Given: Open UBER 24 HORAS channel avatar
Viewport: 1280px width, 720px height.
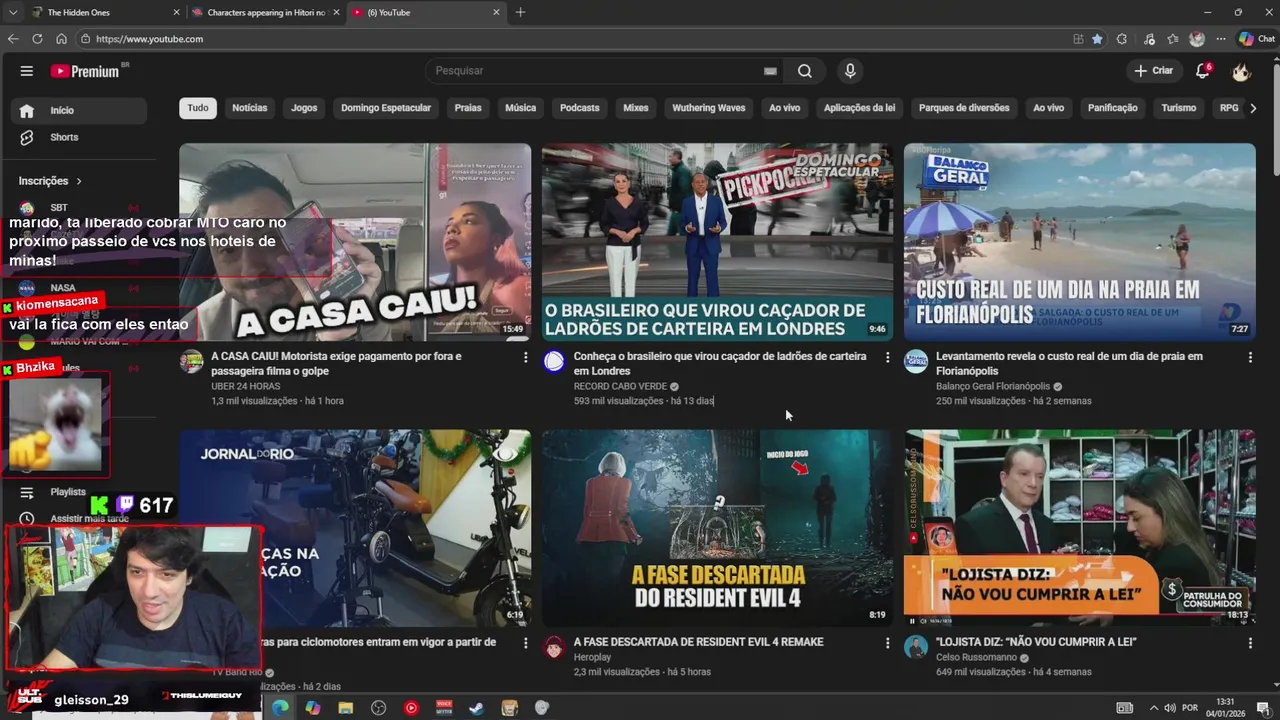Looking at the screenshot, I should pyautogui.click(x=191, y=362).
